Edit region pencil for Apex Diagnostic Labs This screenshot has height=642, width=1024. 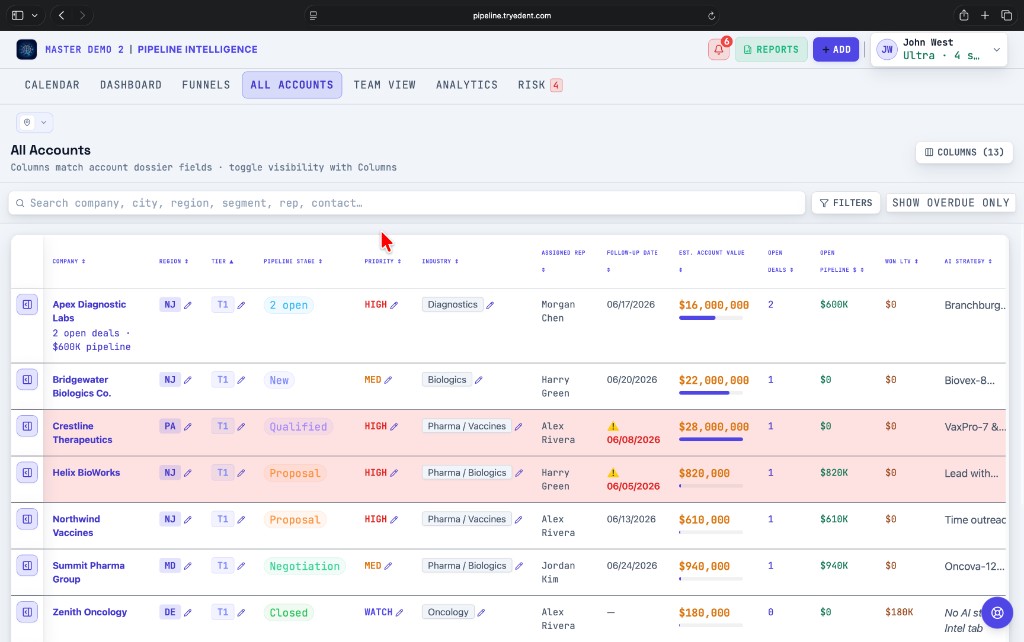(188, 305)
